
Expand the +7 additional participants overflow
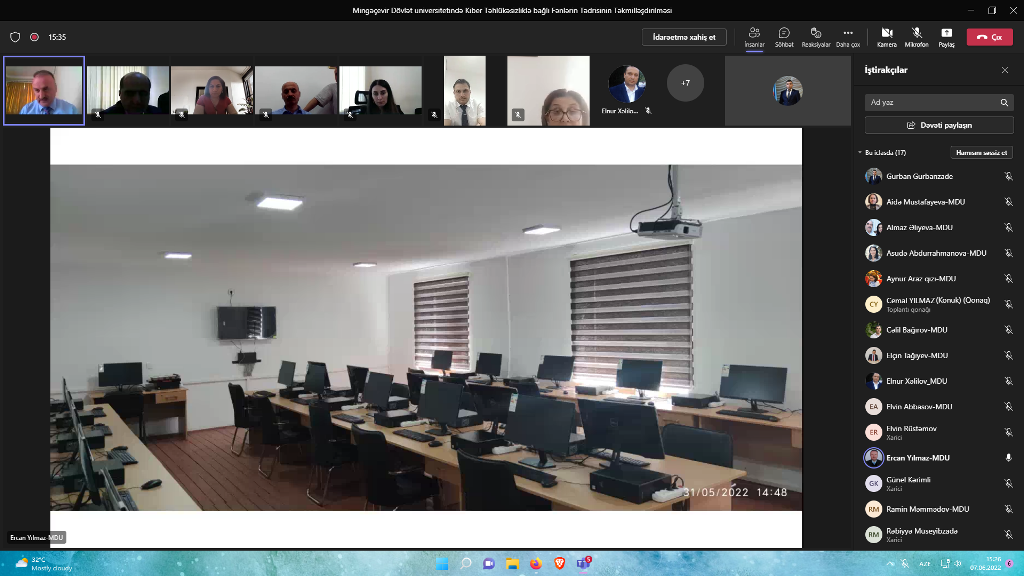click(685, 83)
